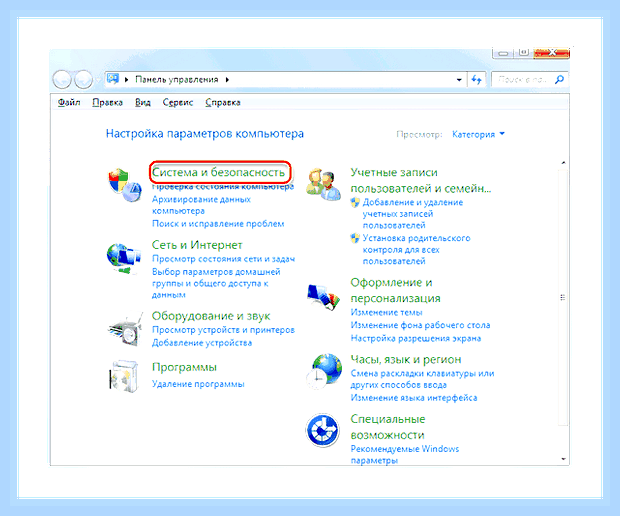The width and height of the screenshot is (620, 516).
Task: Click shield icon beside Установка родительского контроля
Action: pos(355,238)
